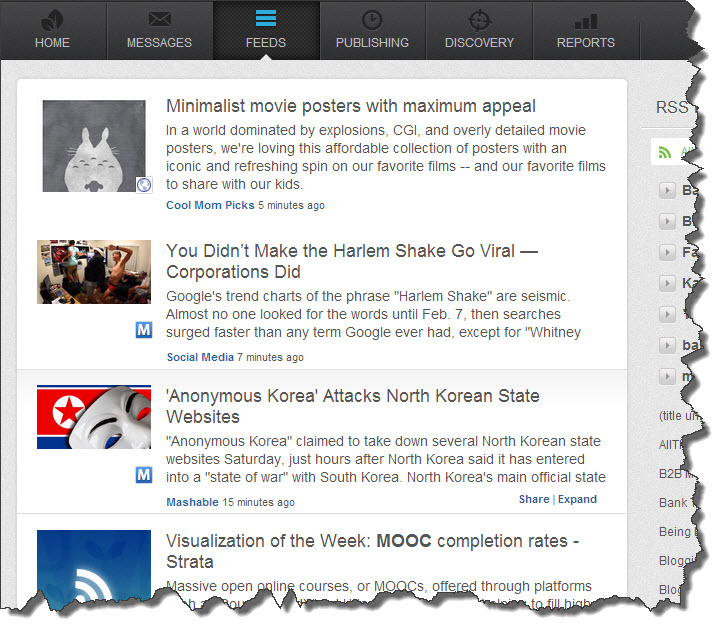Expand sidebar folder starting with 'Ka'
Image resolution: width=727 pixels, height=634 pixels.
pyautogui.click(x=667, y=283)
